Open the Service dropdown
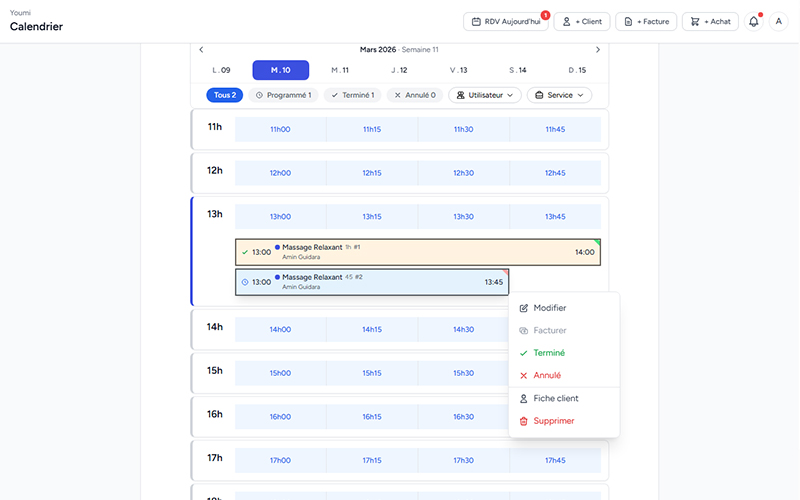Image resolution: width=800 pixels, height=500 pixels. [559, 95]
